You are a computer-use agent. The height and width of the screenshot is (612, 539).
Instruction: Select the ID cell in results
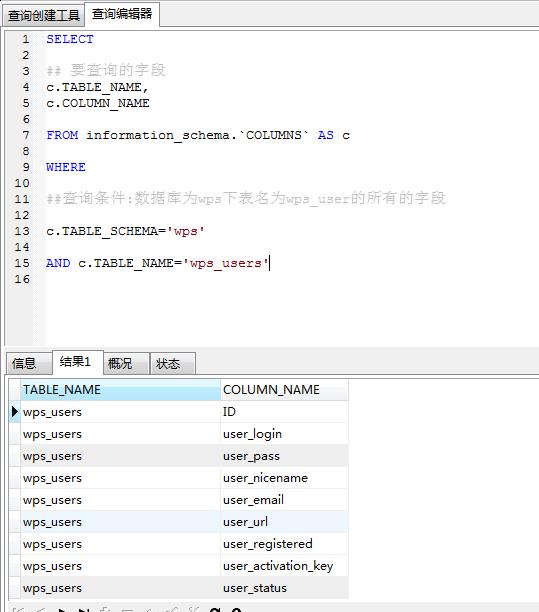pos(284,412)
